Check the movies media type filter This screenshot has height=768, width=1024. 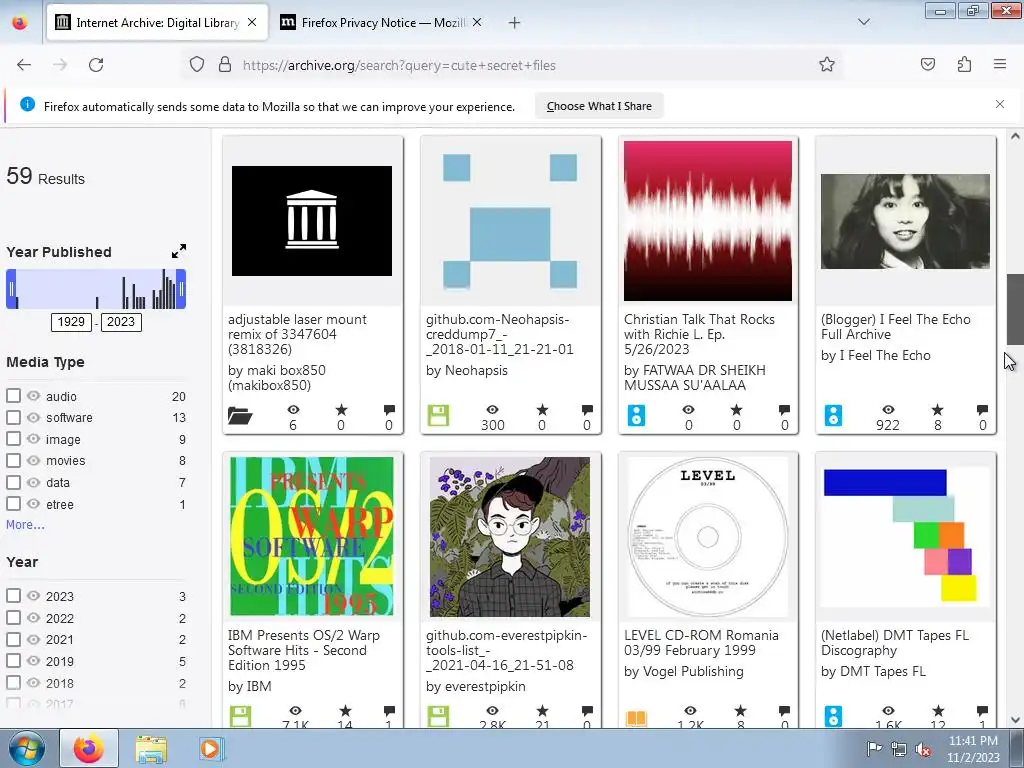pos(13,460)
